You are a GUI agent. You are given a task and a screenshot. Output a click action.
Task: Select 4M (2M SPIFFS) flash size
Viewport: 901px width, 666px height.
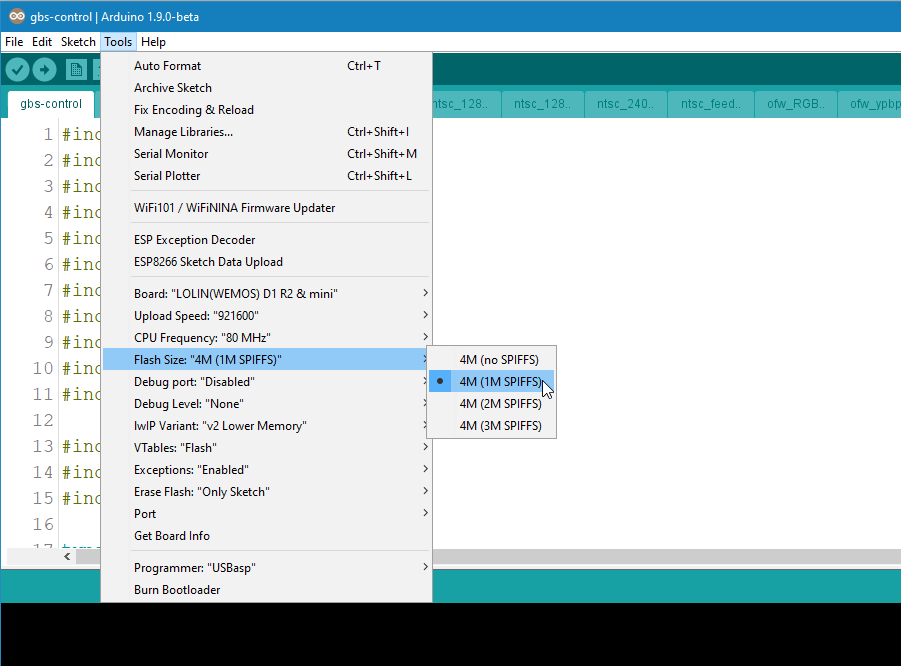499,403
